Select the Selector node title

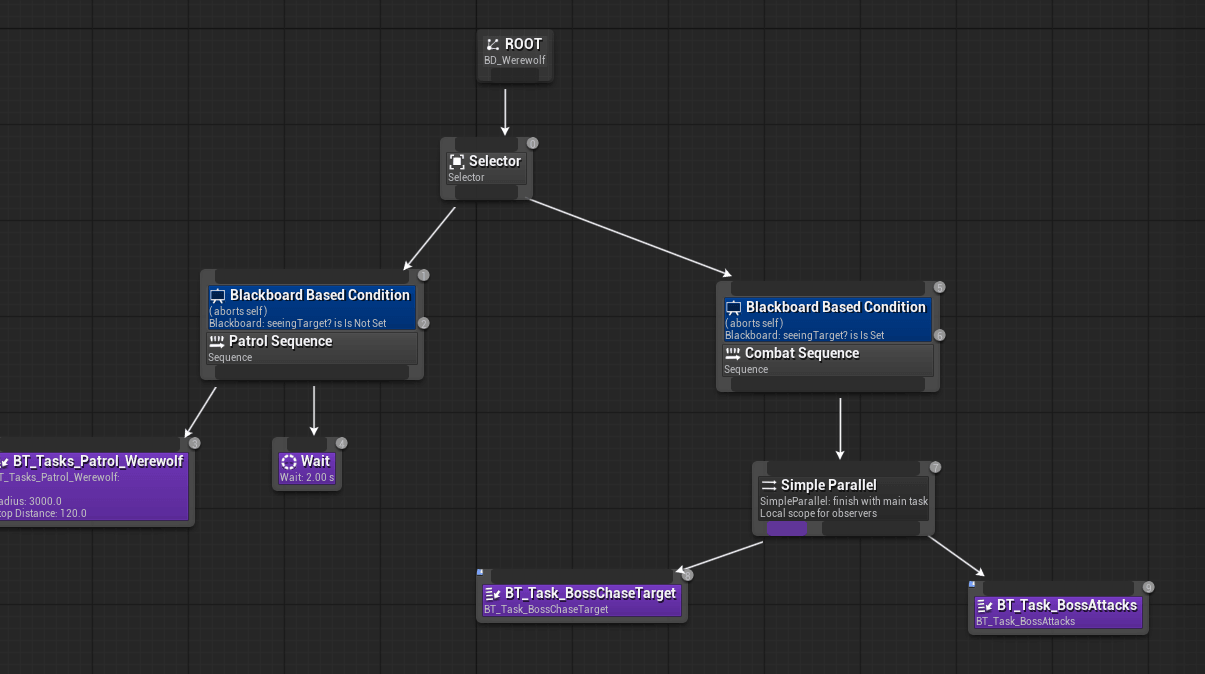pos(495,161)
